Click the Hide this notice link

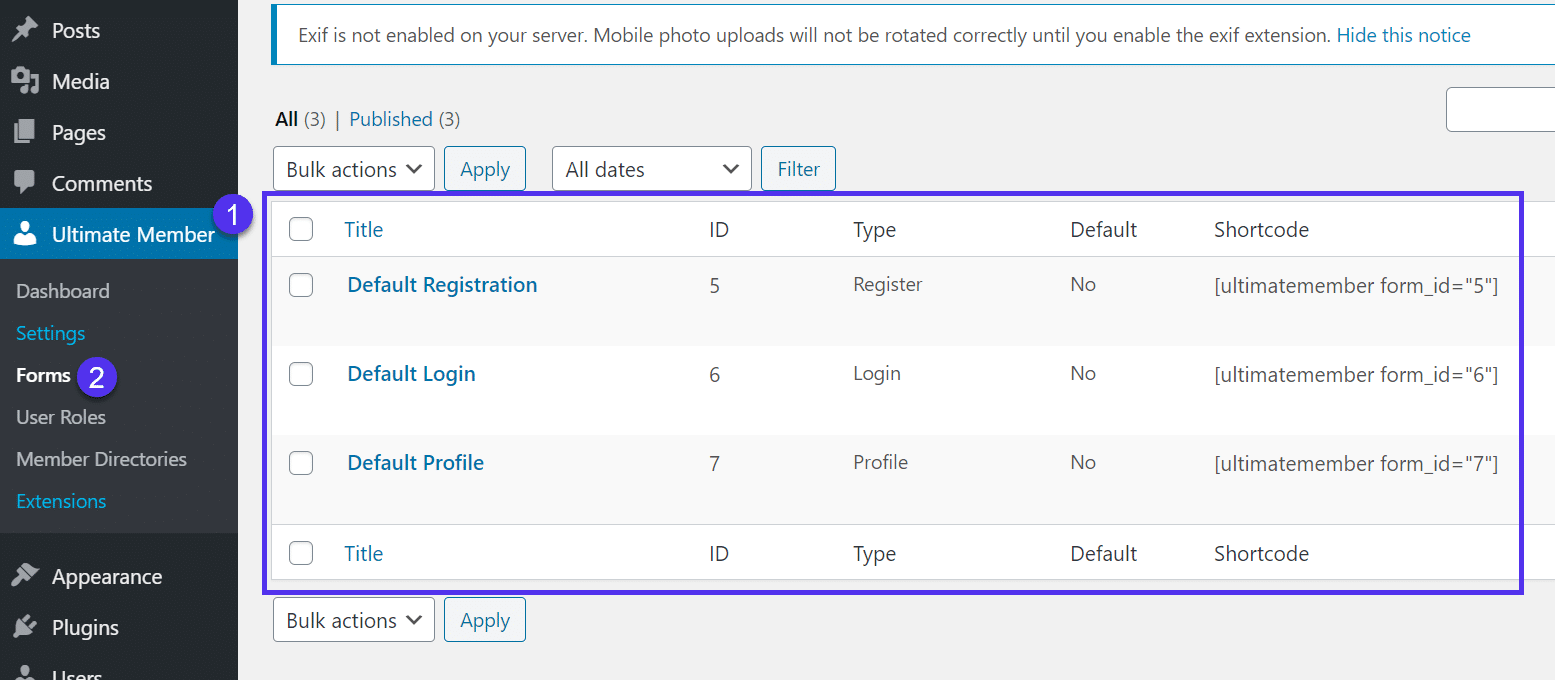[x=1403, y=34]
